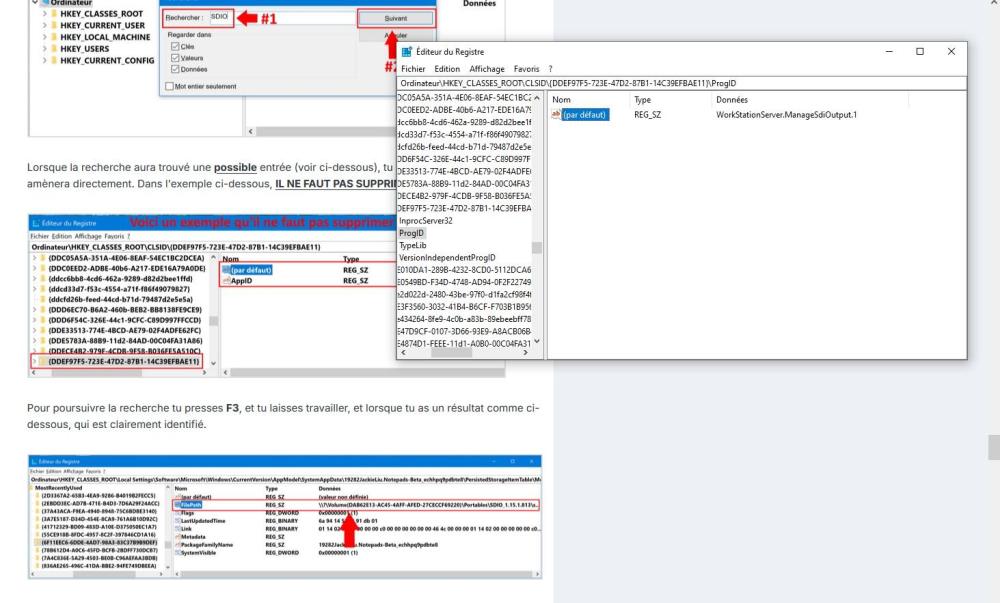Select the e434264-8fe9-4c0b key in front tree
The image size is (1000, 603).
tap(464, 319)
